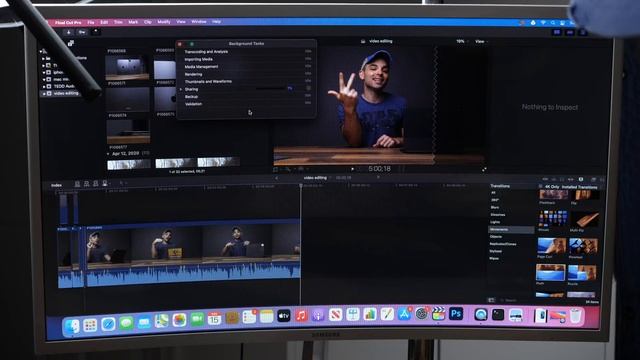Open the File menu
The height and width of the screenshot is (360, 640).
91,22
